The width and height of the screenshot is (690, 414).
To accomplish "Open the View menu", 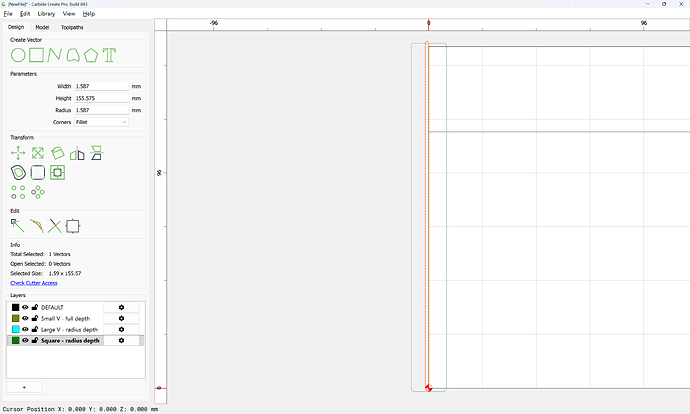I will click(x=69, y=14).
